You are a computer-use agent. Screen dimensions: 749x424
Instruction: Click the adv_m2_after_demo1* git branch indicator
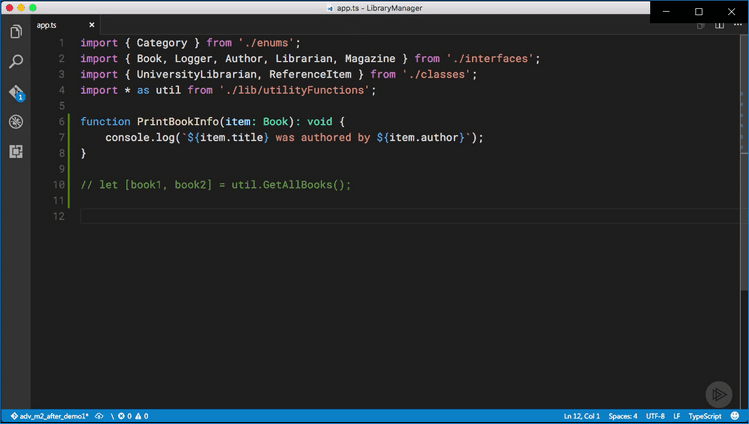(x=50, y=416)
